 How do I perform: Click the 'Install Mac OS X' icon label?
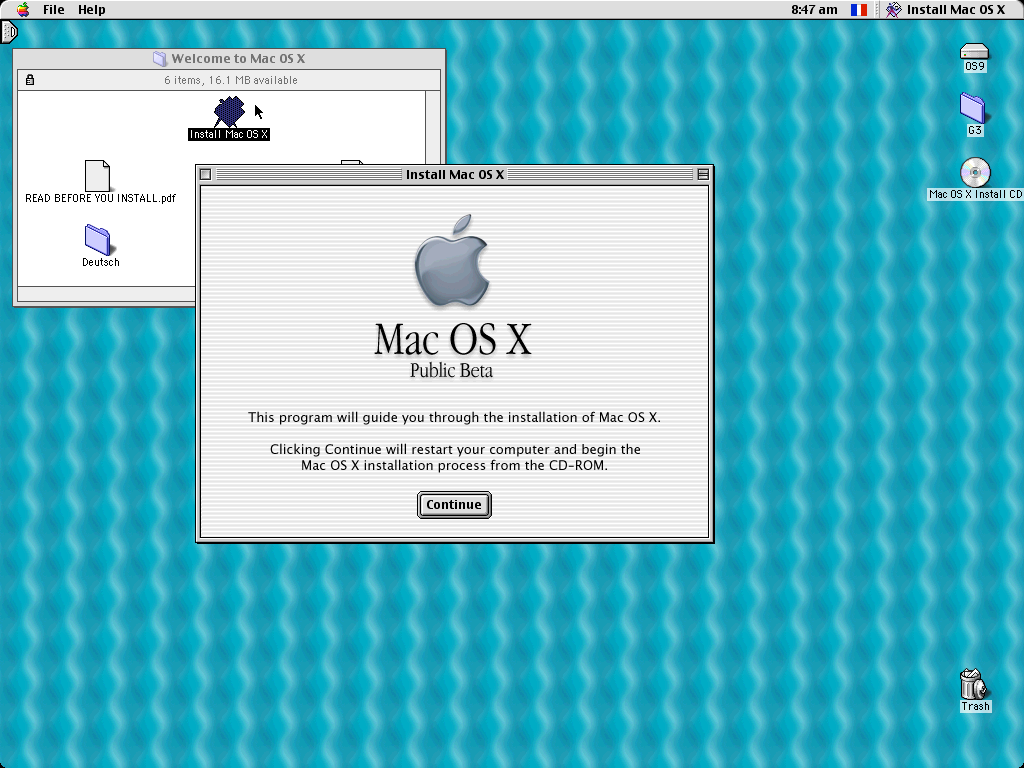click(x=229, y=134)
